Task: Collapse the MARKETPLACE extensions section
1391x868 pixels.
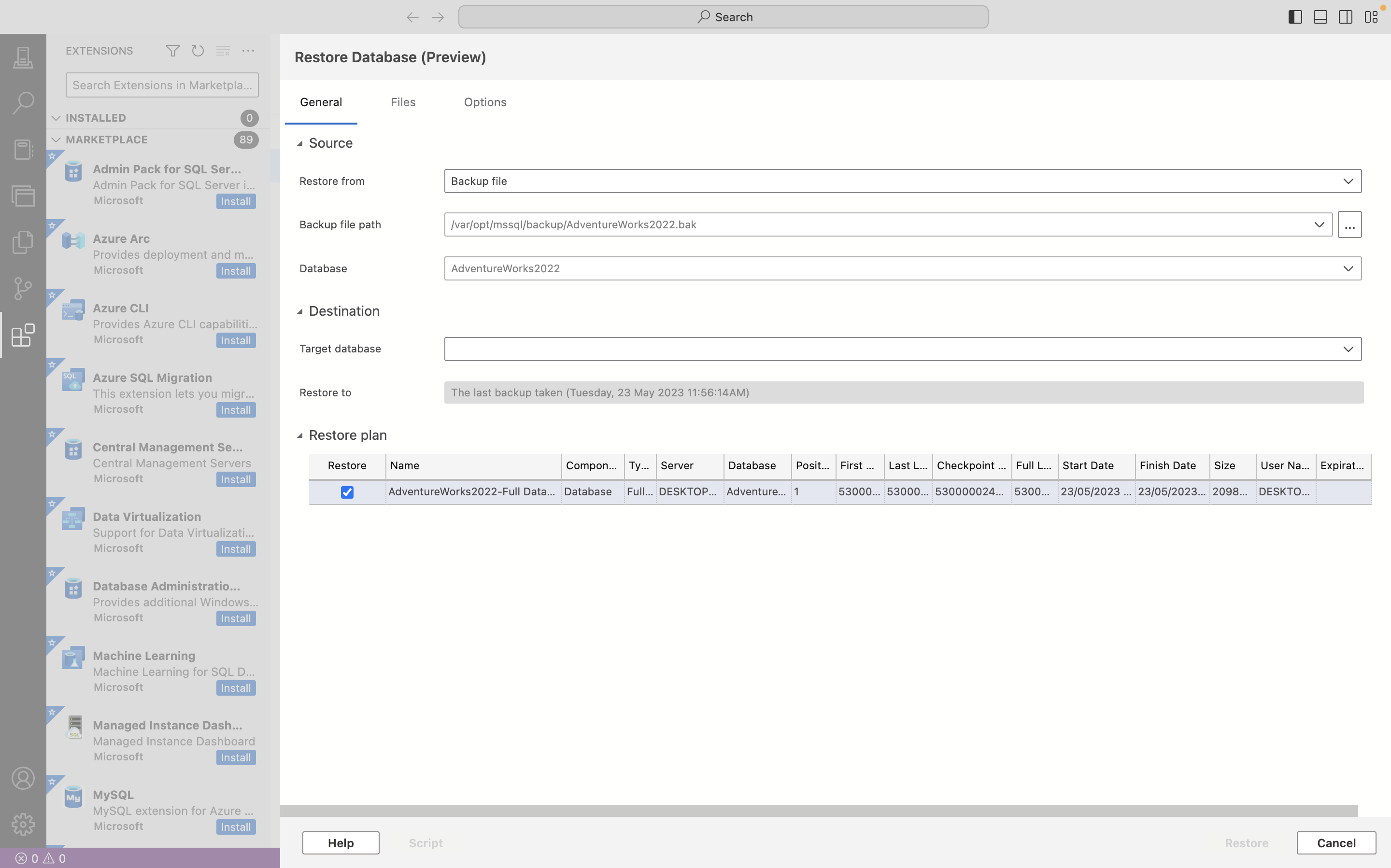Action: pos(56,140)
